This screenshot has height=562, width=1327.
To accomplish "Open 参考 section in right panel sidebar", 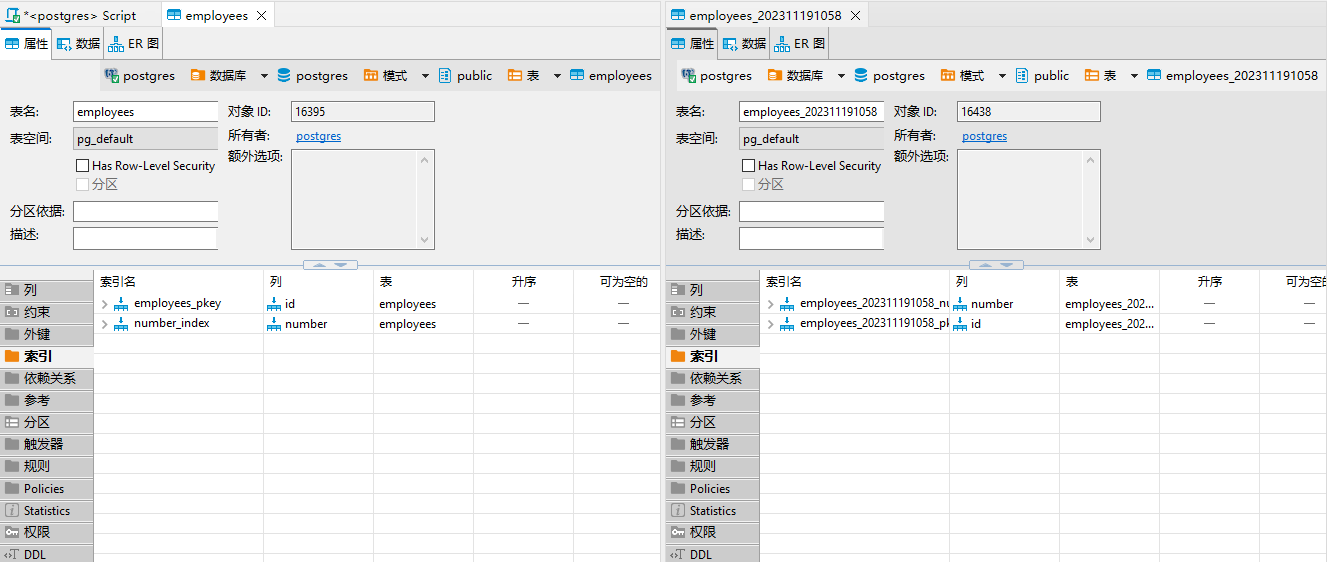I will pyautogui.click(x=712, y=400).
